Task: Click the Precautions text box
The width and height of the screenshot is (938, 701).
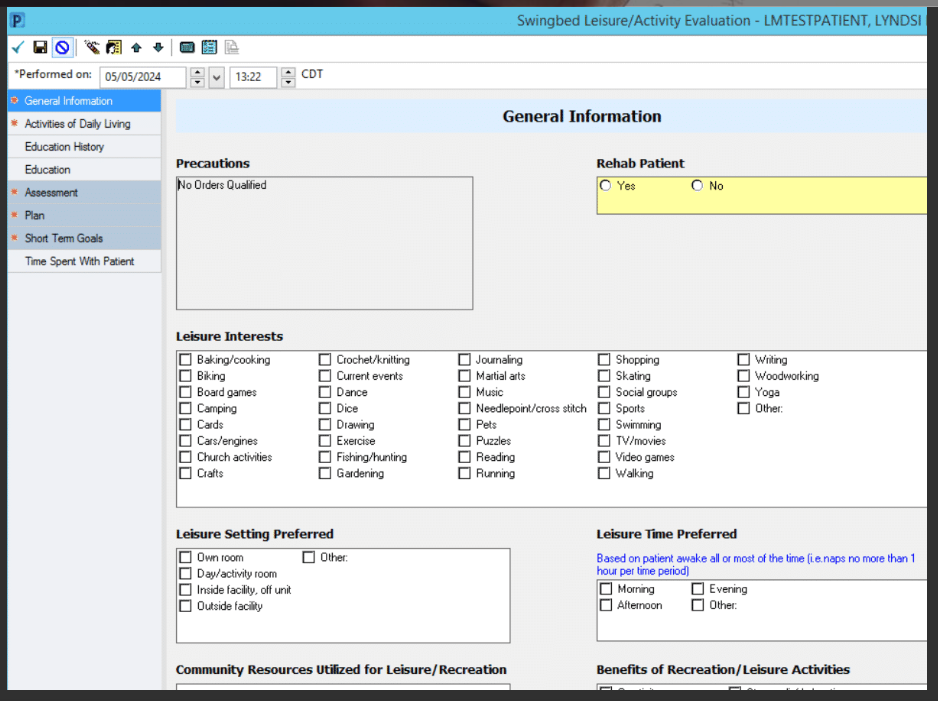Action: (x=325, y=243)
